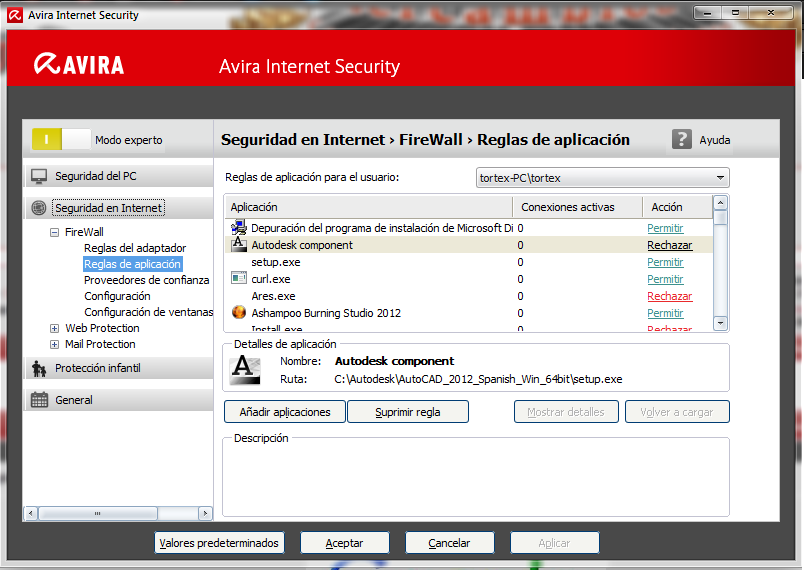
Task: Select Reglas del adaptador in the tree
Action: click(135, 248)
